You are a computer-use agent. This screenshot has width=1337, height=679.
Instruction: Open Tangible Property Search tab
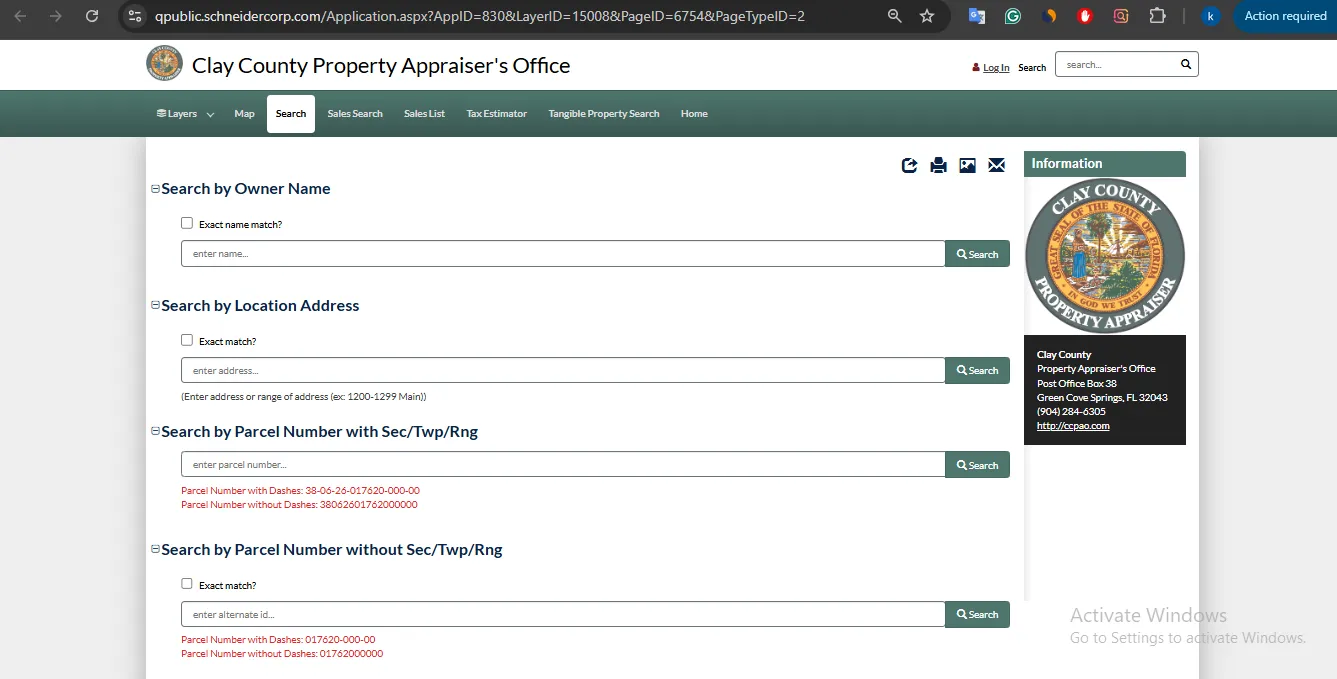click(604, 114)
